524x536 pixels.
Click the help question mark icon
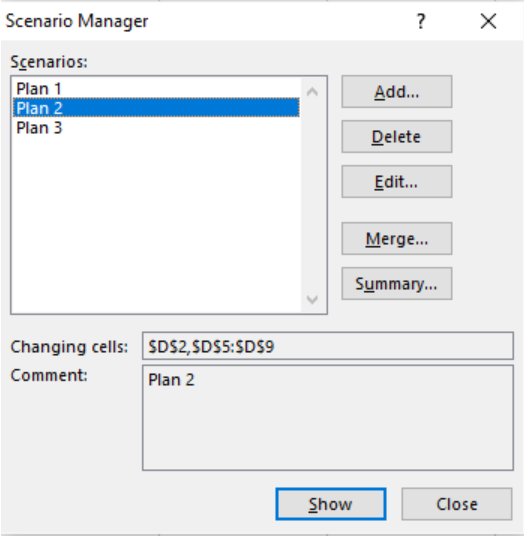coord(421,22)
